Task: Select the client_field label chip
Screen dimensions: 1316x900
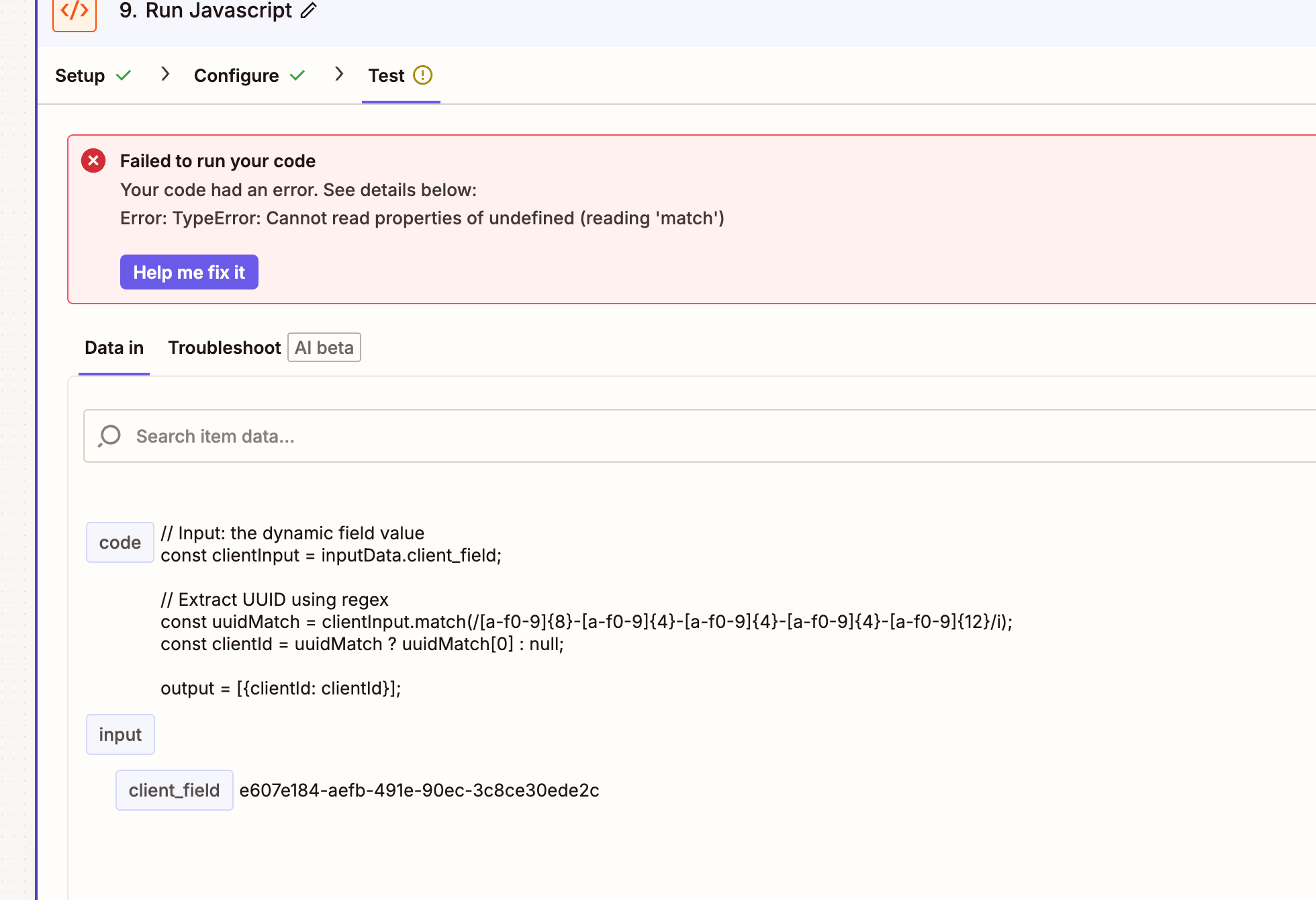Action: coord(174,791)
